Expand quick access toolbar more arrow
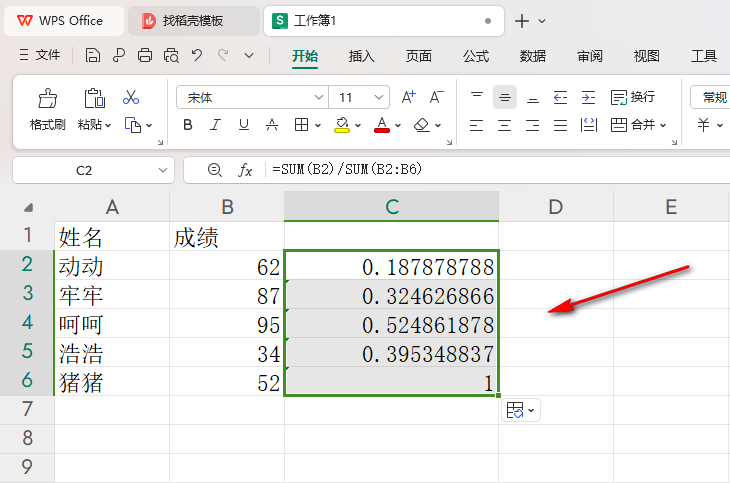Viewport: 730px width, 483px height. (249, 55)
